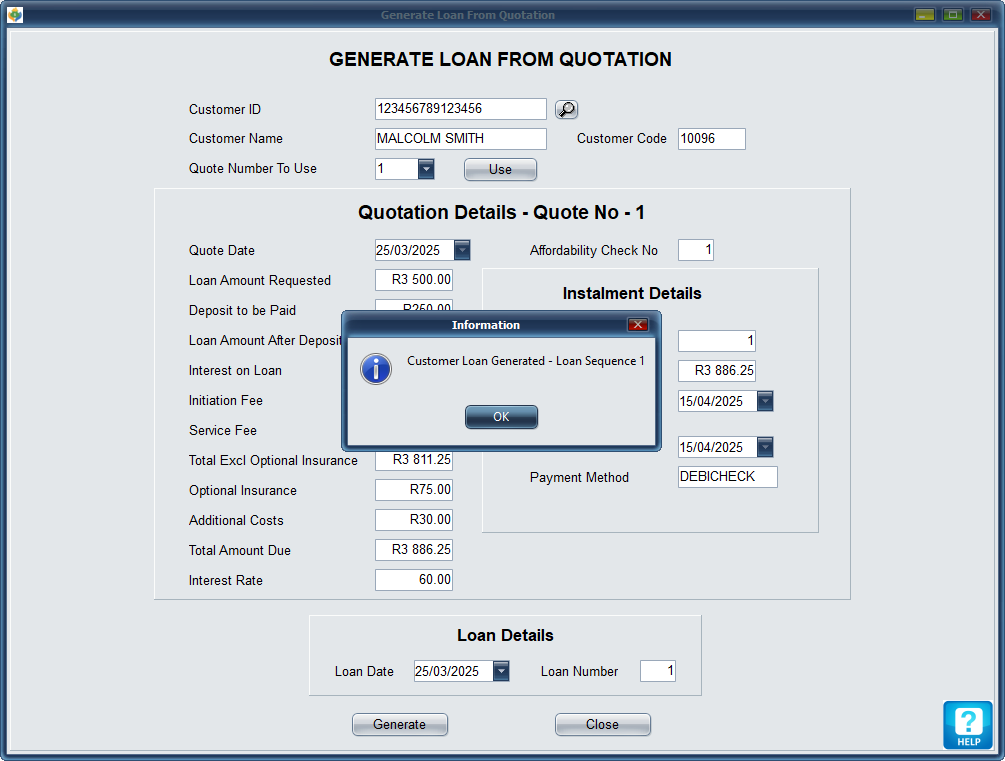Open the Quote Date picker dropdown
This screenshot has width=1005, height=761.
(x=462, y=251)
